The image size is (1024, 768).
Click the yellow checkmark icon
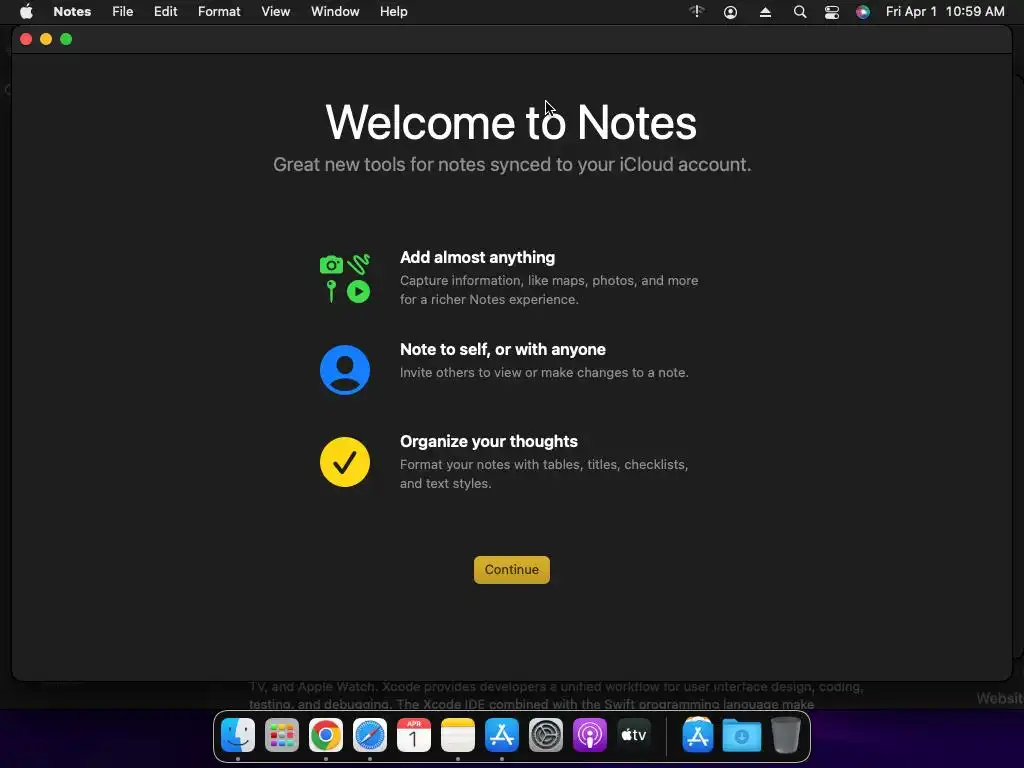coord(345,462)
